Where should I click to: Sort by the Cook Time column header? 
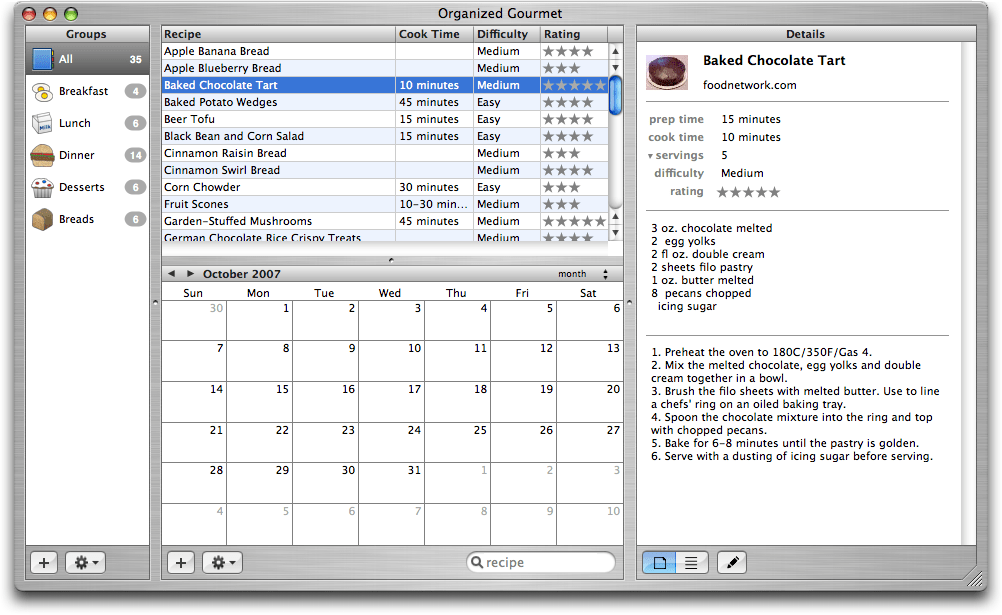click(435, 35)
